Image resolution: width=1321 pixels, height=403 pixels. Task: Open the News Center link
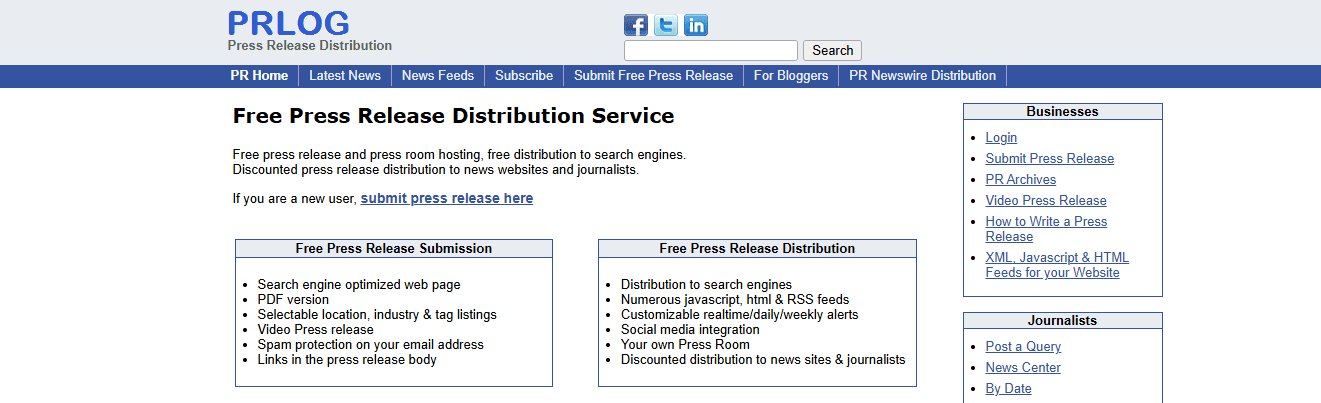coord(1023,368)
